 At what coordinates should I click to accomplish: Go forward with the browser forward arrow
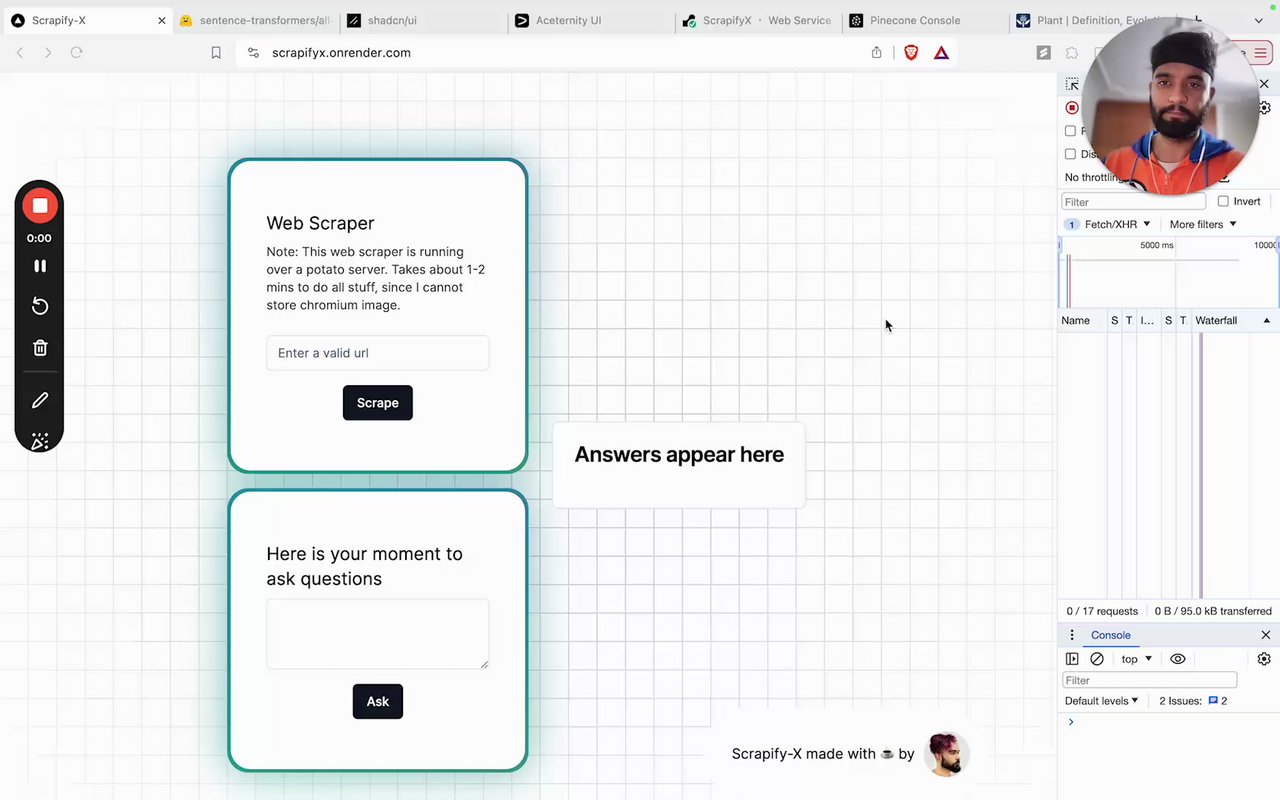[x=48, y=53]
